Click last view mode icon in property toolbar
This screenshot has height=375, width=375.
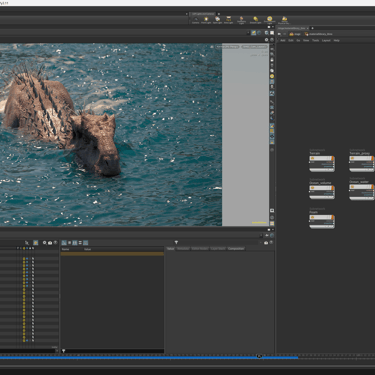click(x=86, y=243)
